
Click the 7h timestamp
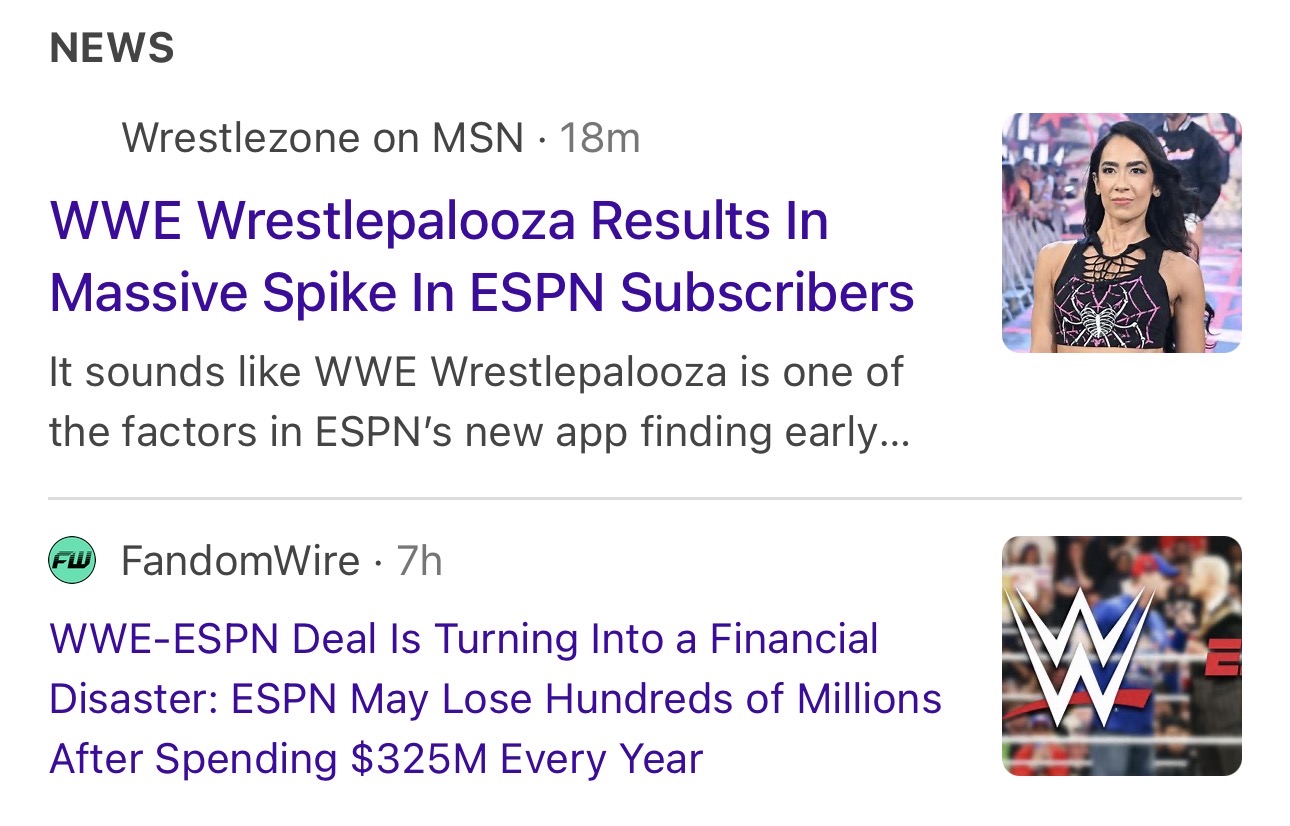click(x=419, y=561)
